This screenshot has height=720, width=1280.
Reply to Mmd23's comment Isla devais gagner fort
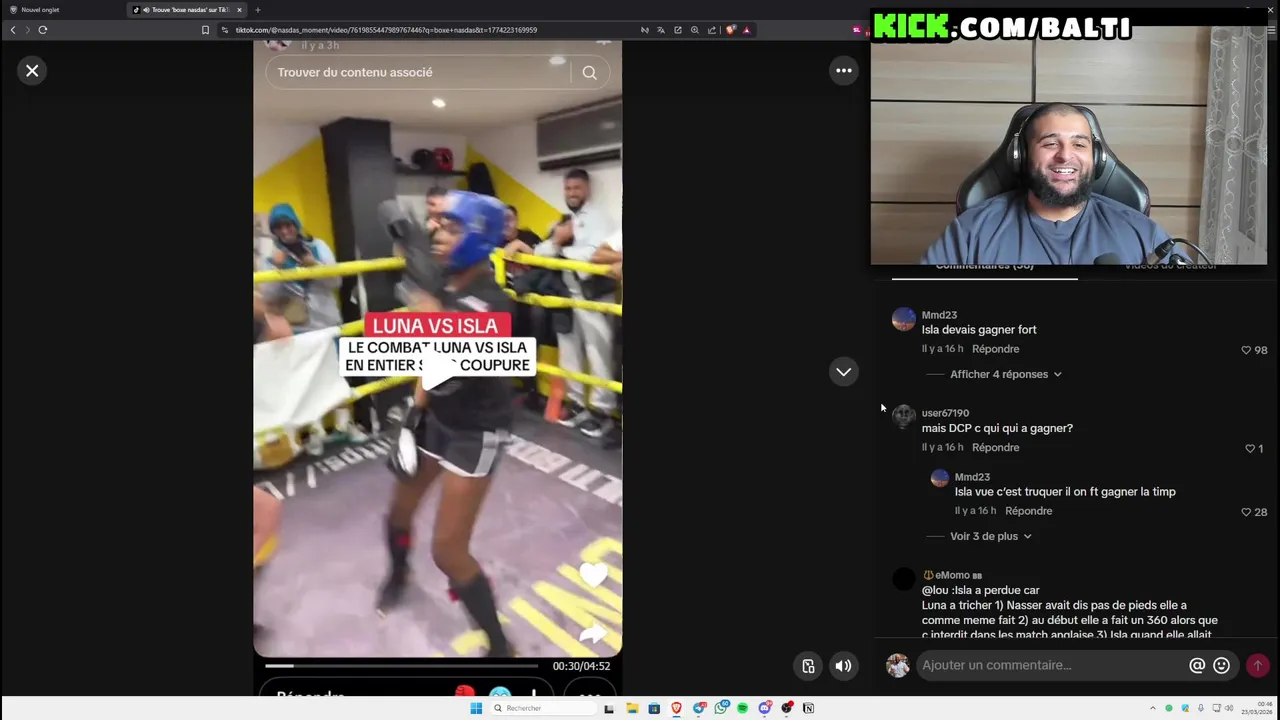[995, 349]
